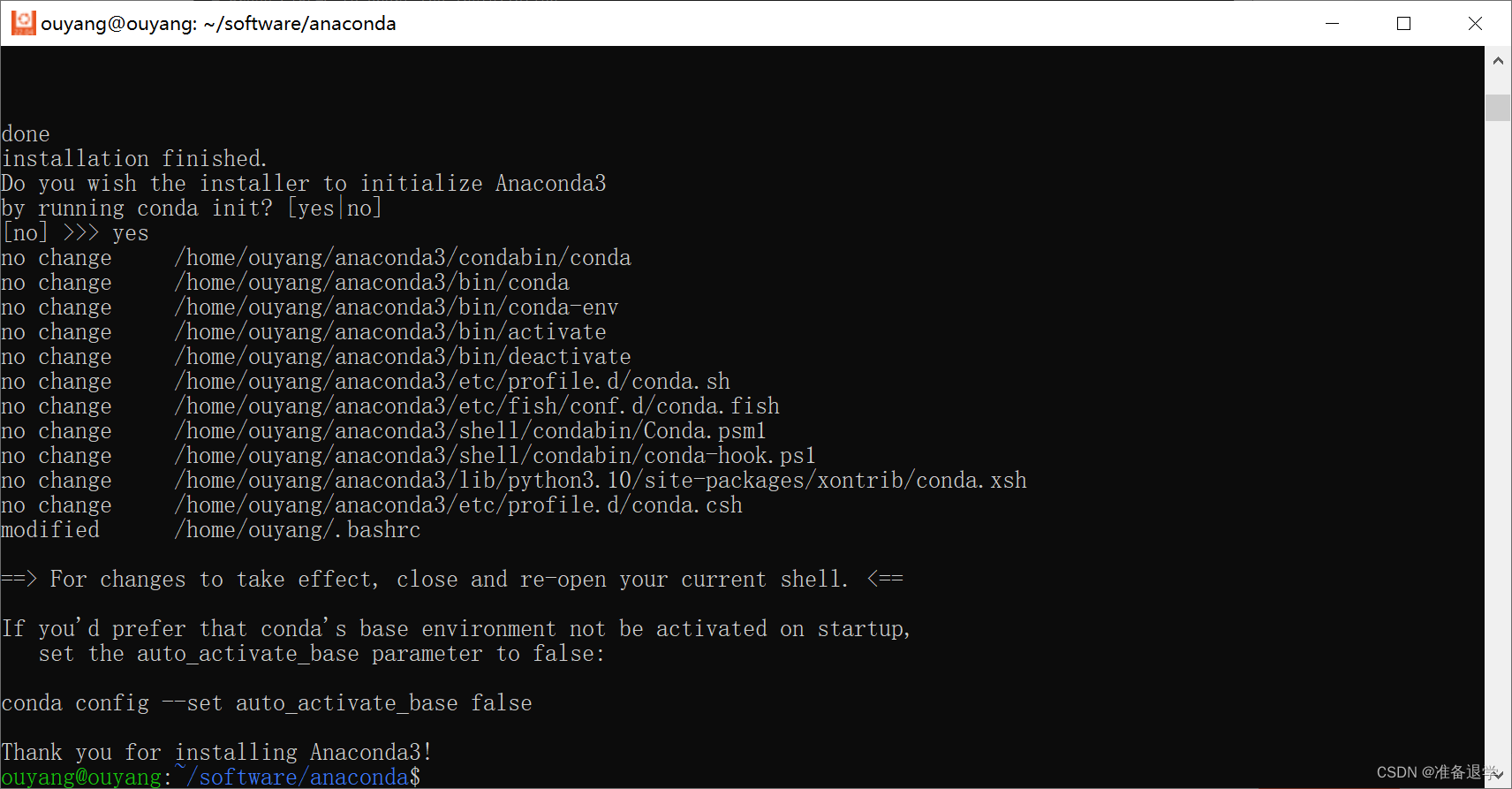Click the Terminal app icon in the title bar
The height and width of the screenshot is (789, 1512).
pyautogui.click(x=23, y=23)
